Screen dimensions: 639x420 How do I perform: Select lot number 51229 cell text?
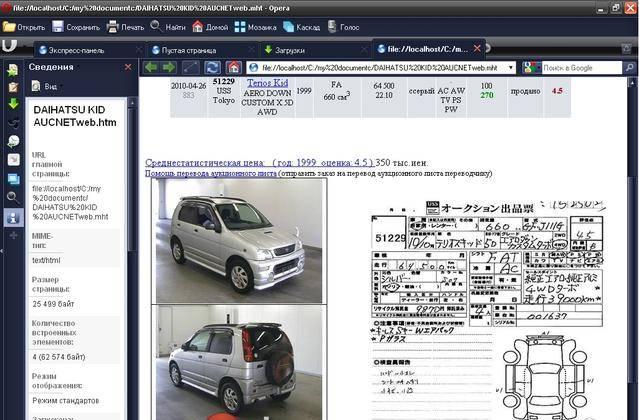[224, 81]
